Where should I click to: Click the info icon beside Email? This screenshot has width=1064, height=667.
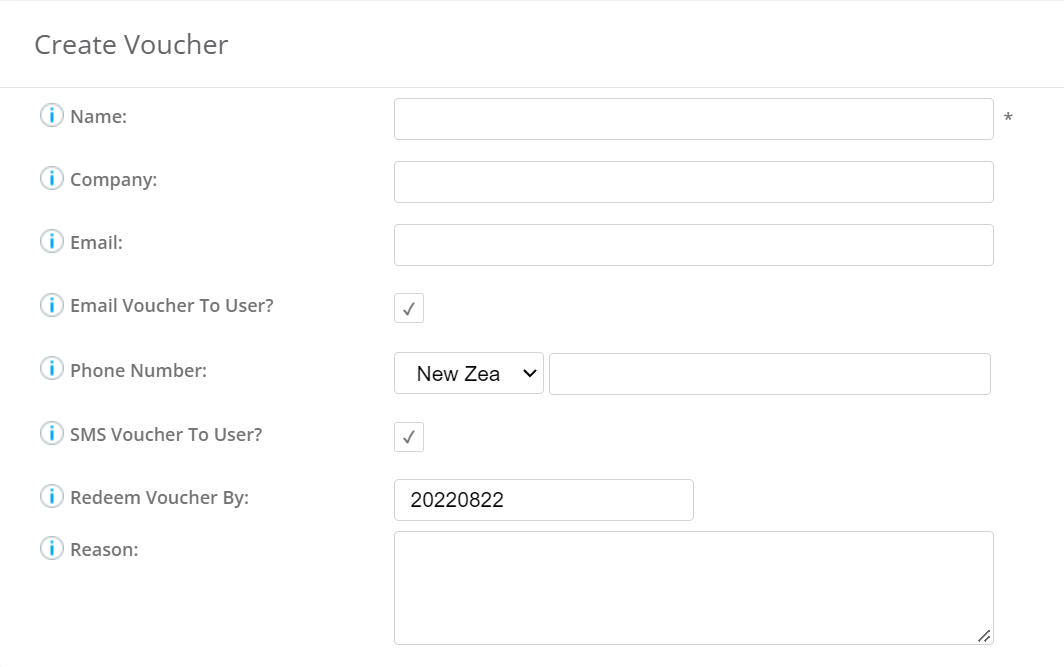coord(51,241)
